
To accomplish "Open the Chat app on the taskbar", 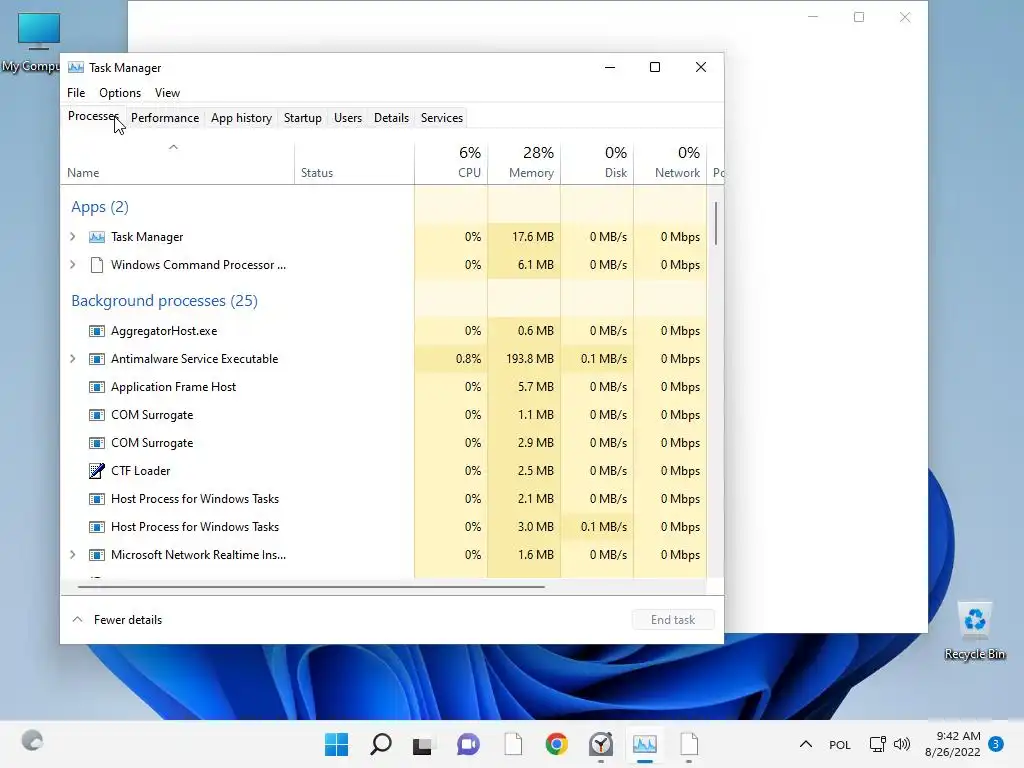I will [468, 744].
